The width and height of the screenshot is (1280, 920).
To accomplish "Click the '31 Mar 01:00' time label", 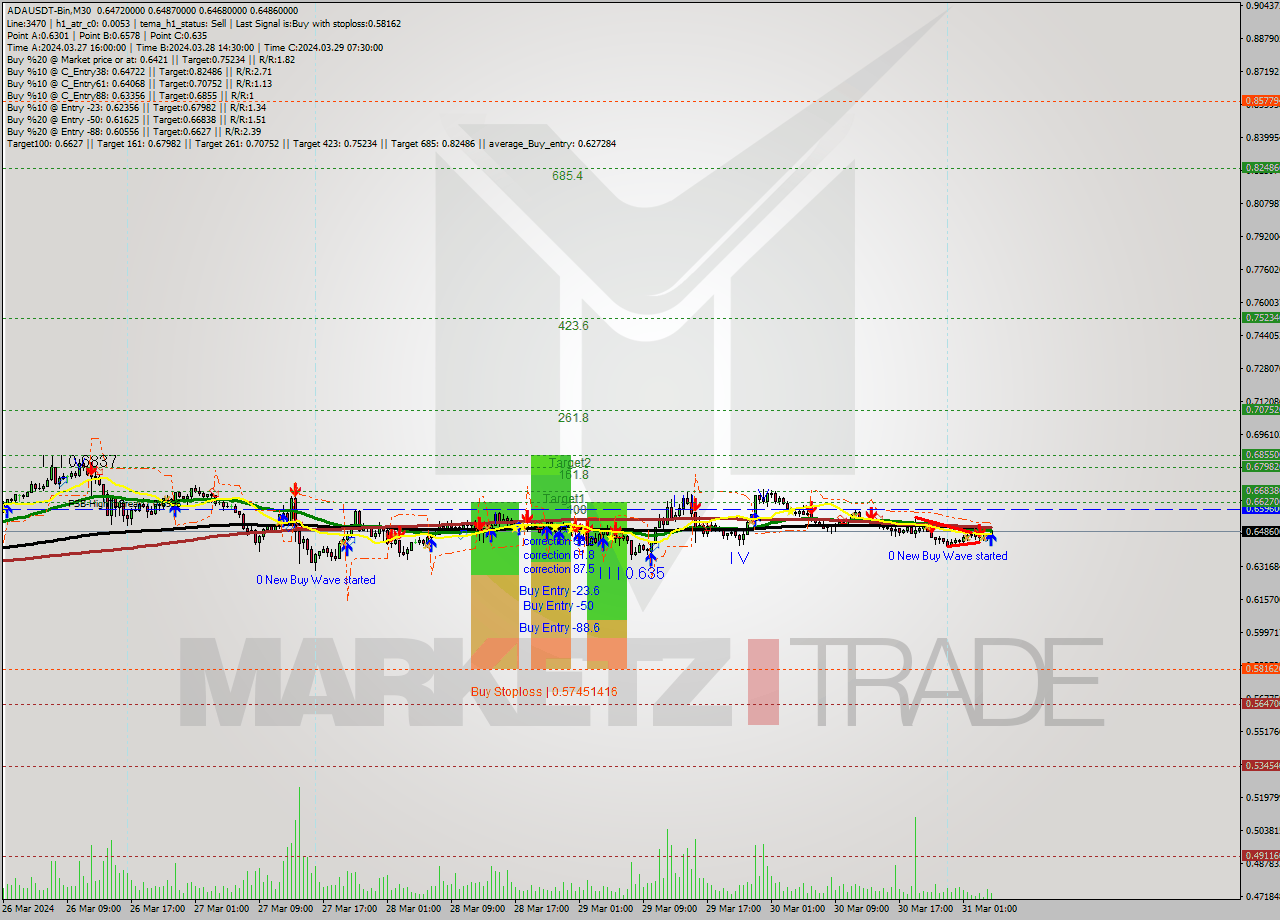I will point(988,909).
